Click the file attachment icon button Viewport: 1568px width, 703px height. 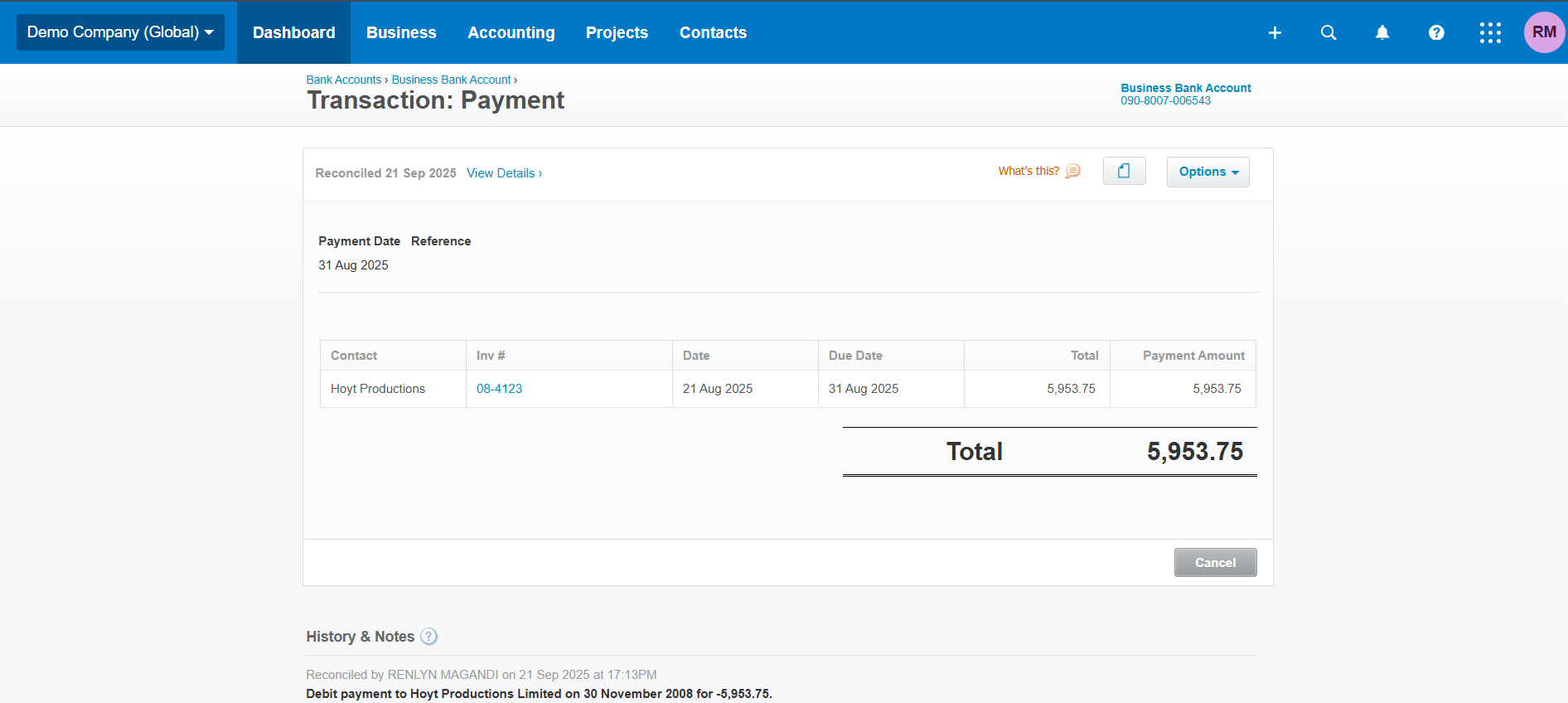point(1124,171)
